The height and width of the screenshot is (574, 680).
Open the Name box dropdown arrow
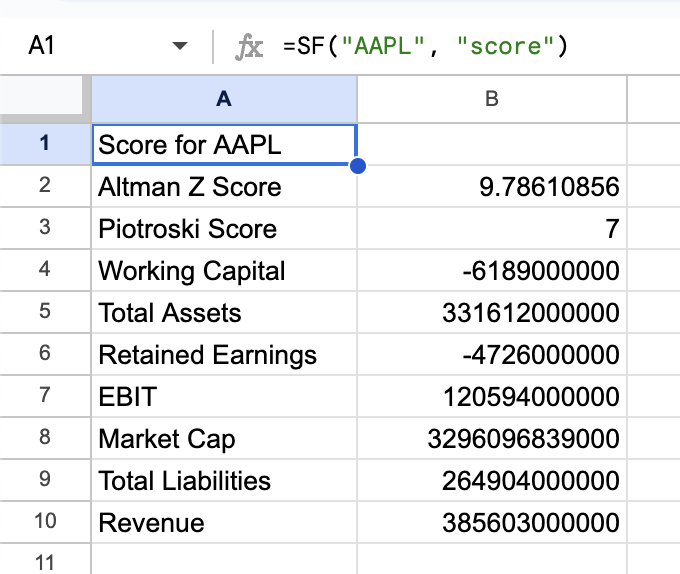point(180,46)
